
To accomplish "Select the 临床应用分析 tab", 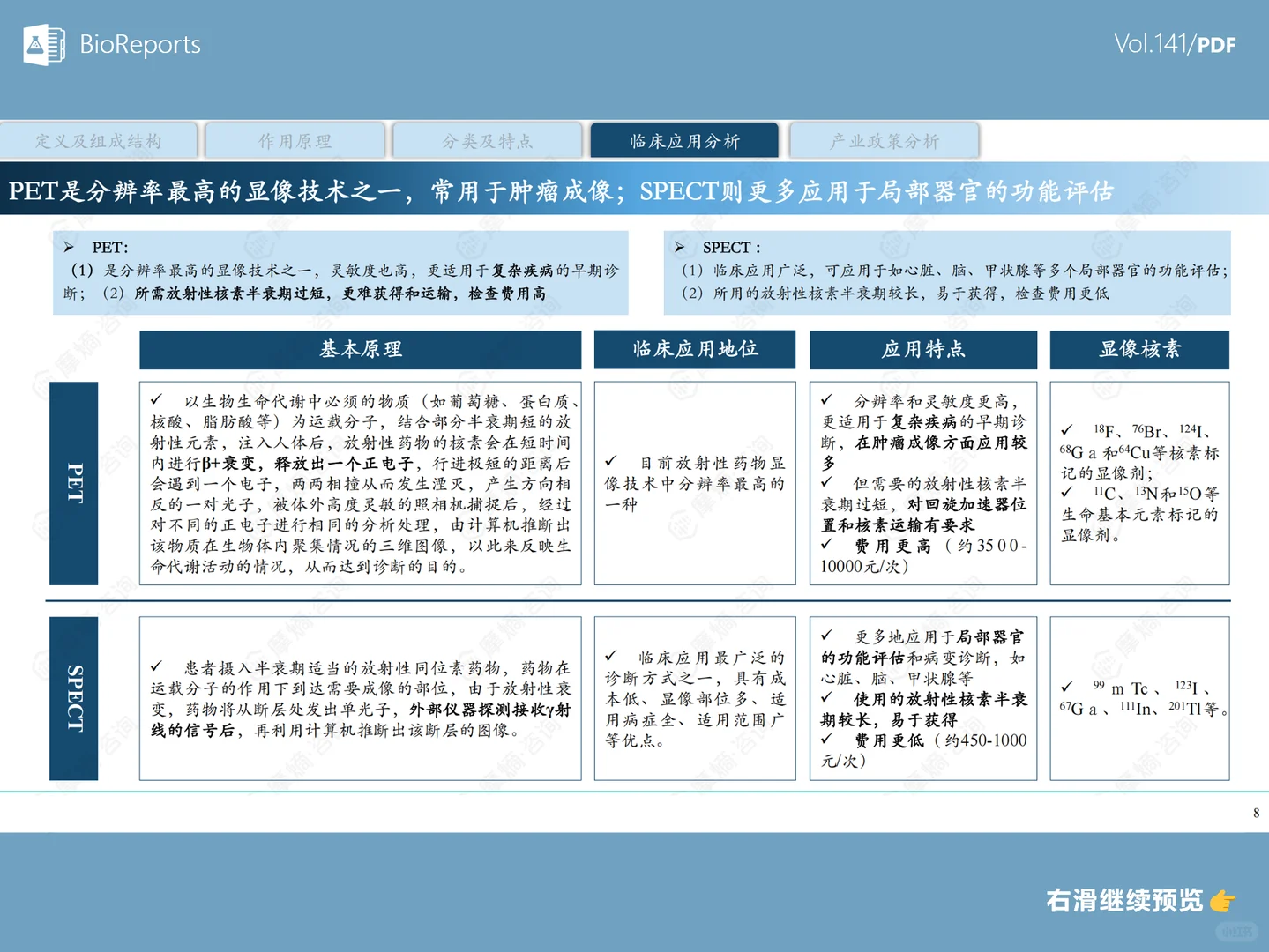I will coord(685,140).
